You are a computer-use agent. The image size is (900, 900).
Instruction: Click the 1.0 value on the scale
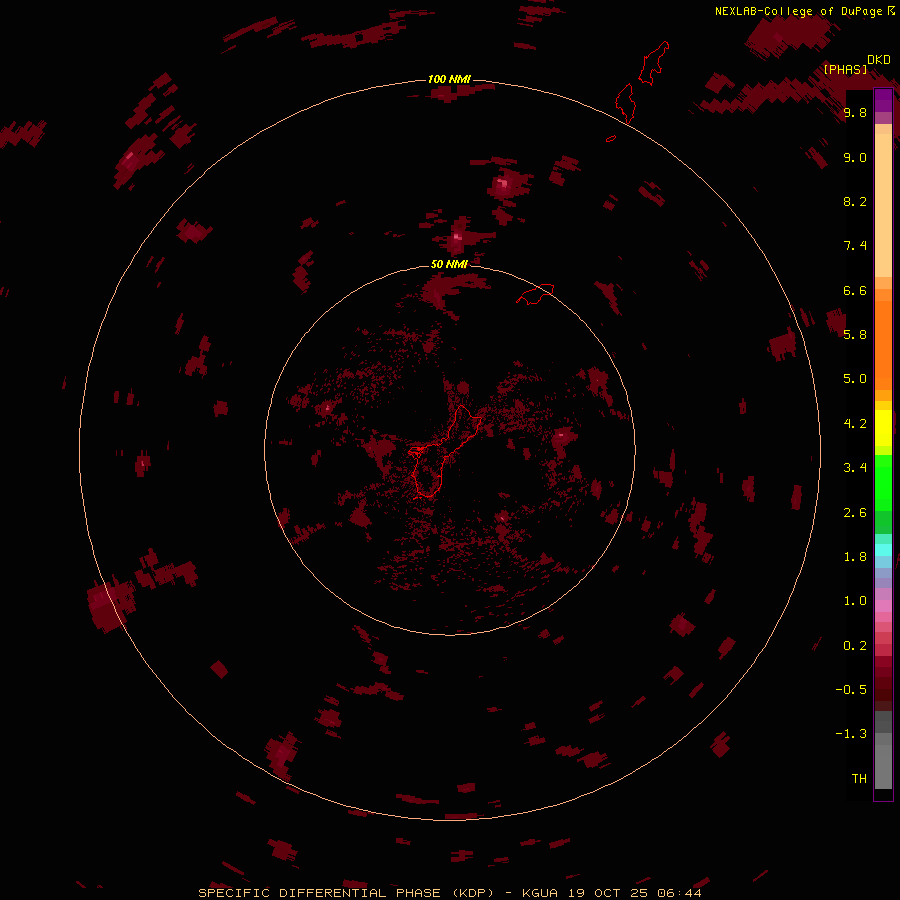(x=855, y=601)
